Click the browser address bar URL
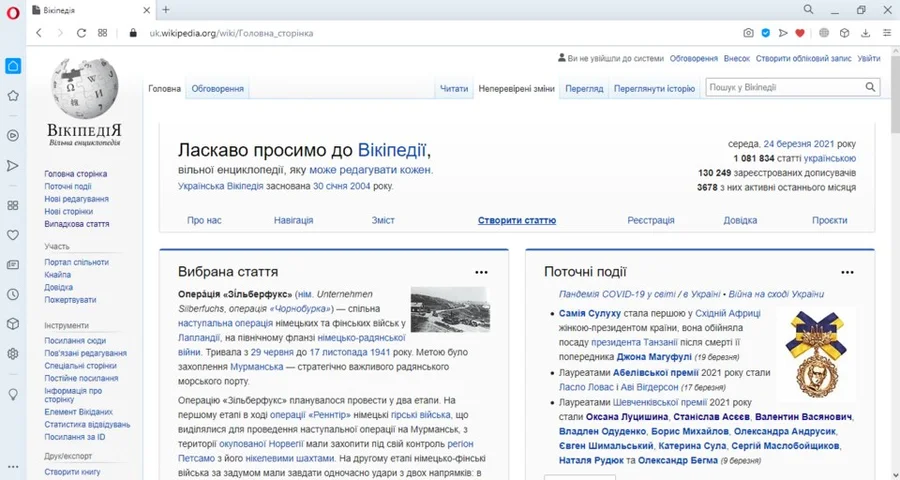Viewport: 900px width, 480px height. click(231, 33)
